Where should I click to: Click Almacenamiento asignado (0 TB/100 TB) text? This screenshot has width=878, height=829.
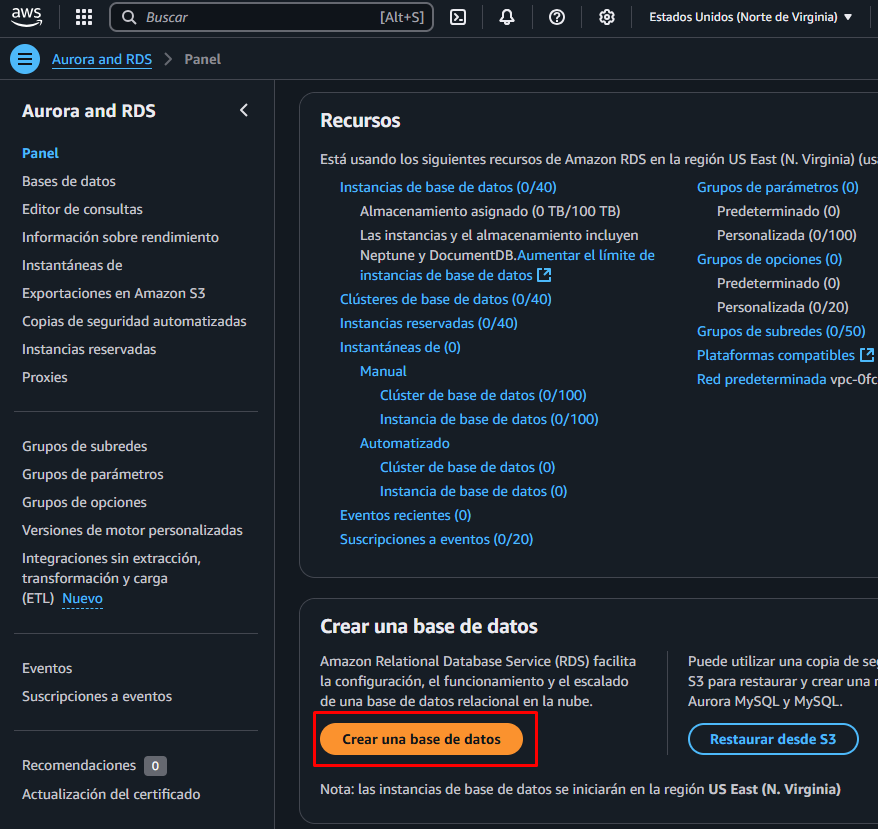(490, 211)
